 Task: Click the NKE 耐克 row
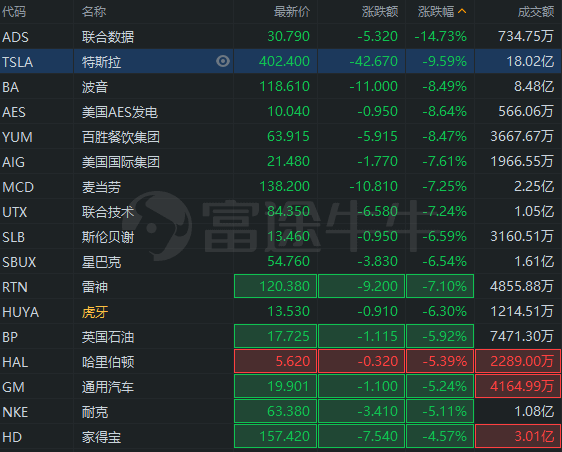(x=281, y=411)
